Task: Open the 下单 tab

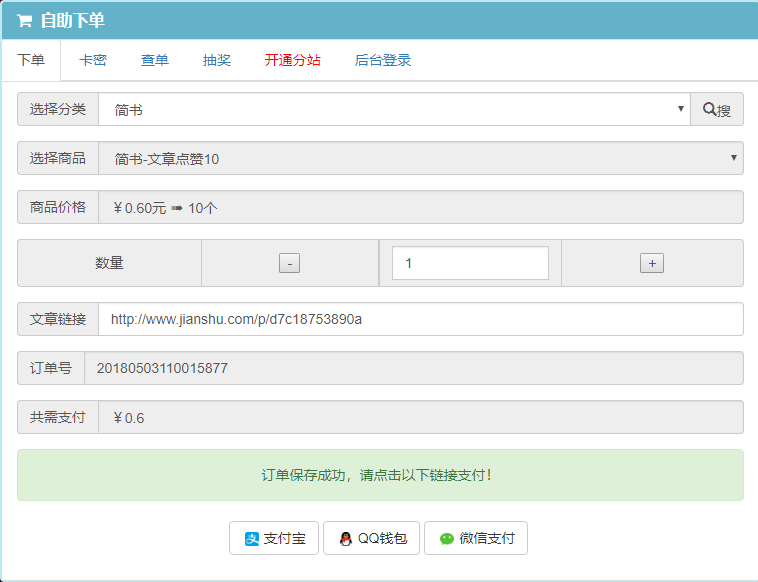Action: point(31,60)
